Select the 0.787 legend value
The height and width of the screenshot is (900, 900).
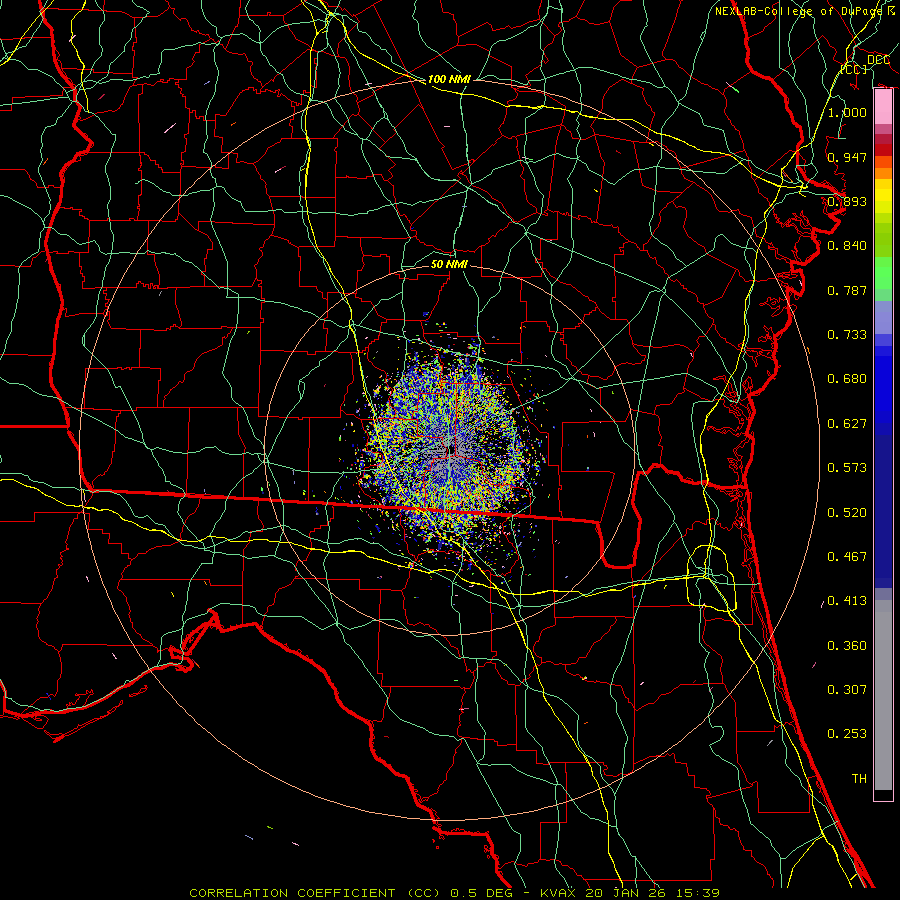coord(847,290)
